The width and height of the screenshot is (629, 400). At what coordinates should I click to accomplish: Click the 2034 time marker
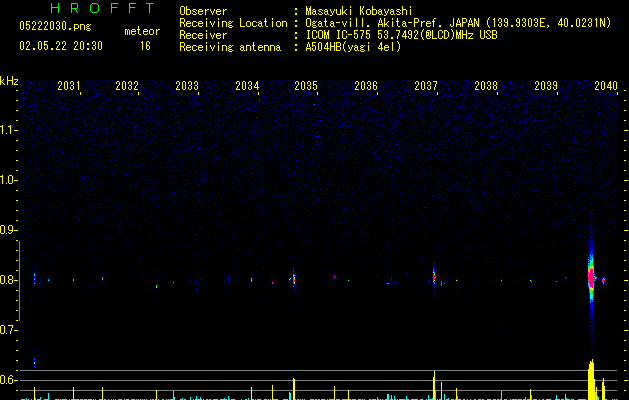point(247,86)
